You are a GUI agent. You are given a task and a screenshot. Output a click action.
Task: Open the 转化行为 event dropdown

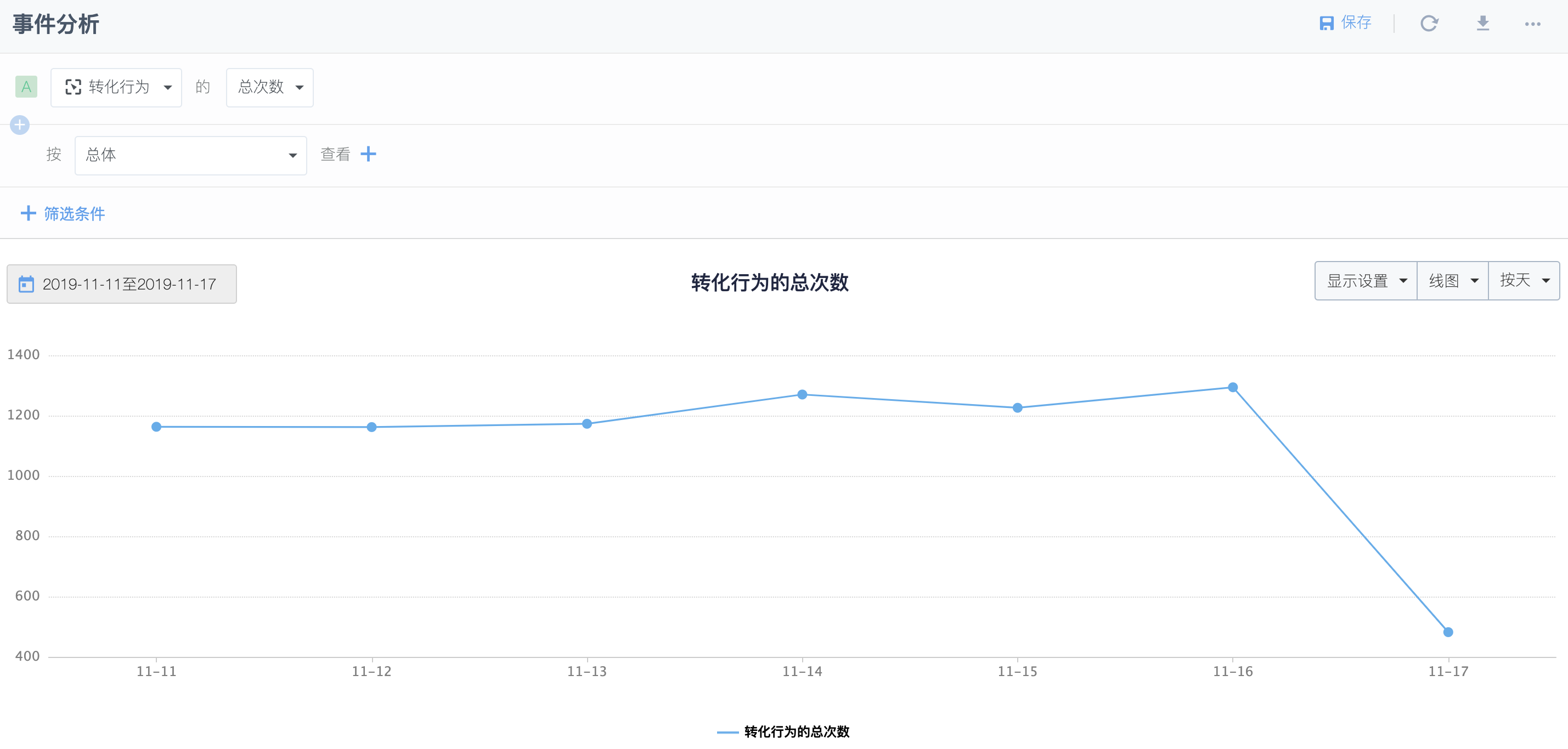pyautogui.click(x=116, y=88)
